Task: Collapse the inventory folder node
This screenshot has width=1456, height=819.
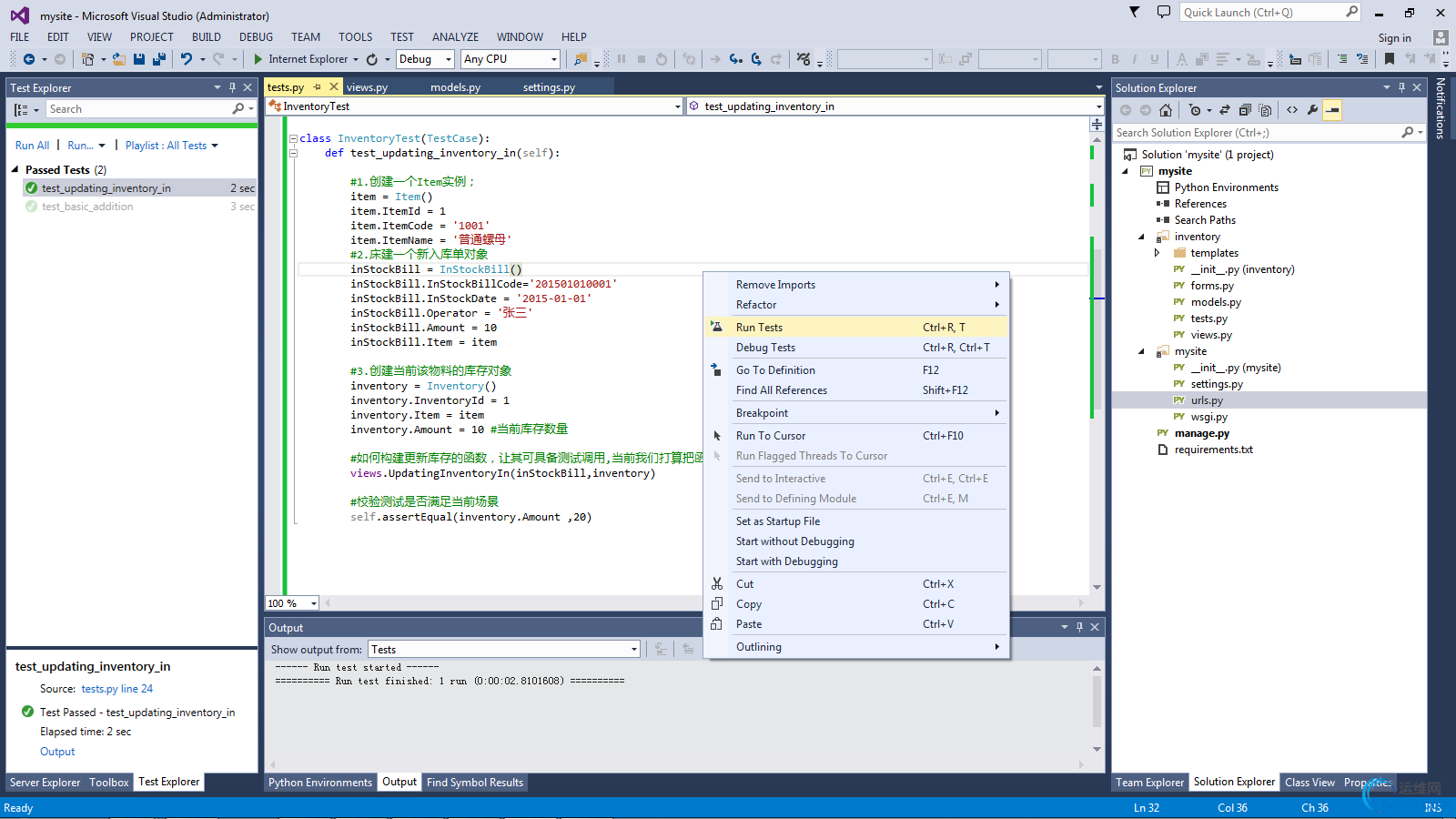Action: (1141, 237)
